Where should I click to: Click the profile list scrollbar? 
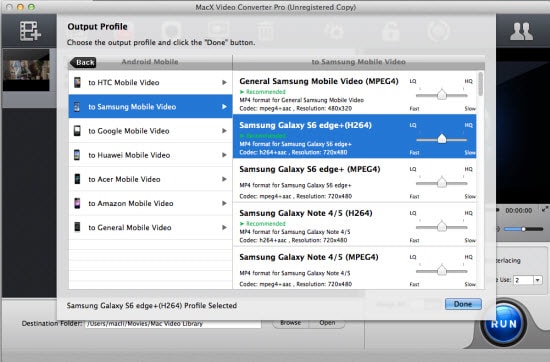(480, 84)
